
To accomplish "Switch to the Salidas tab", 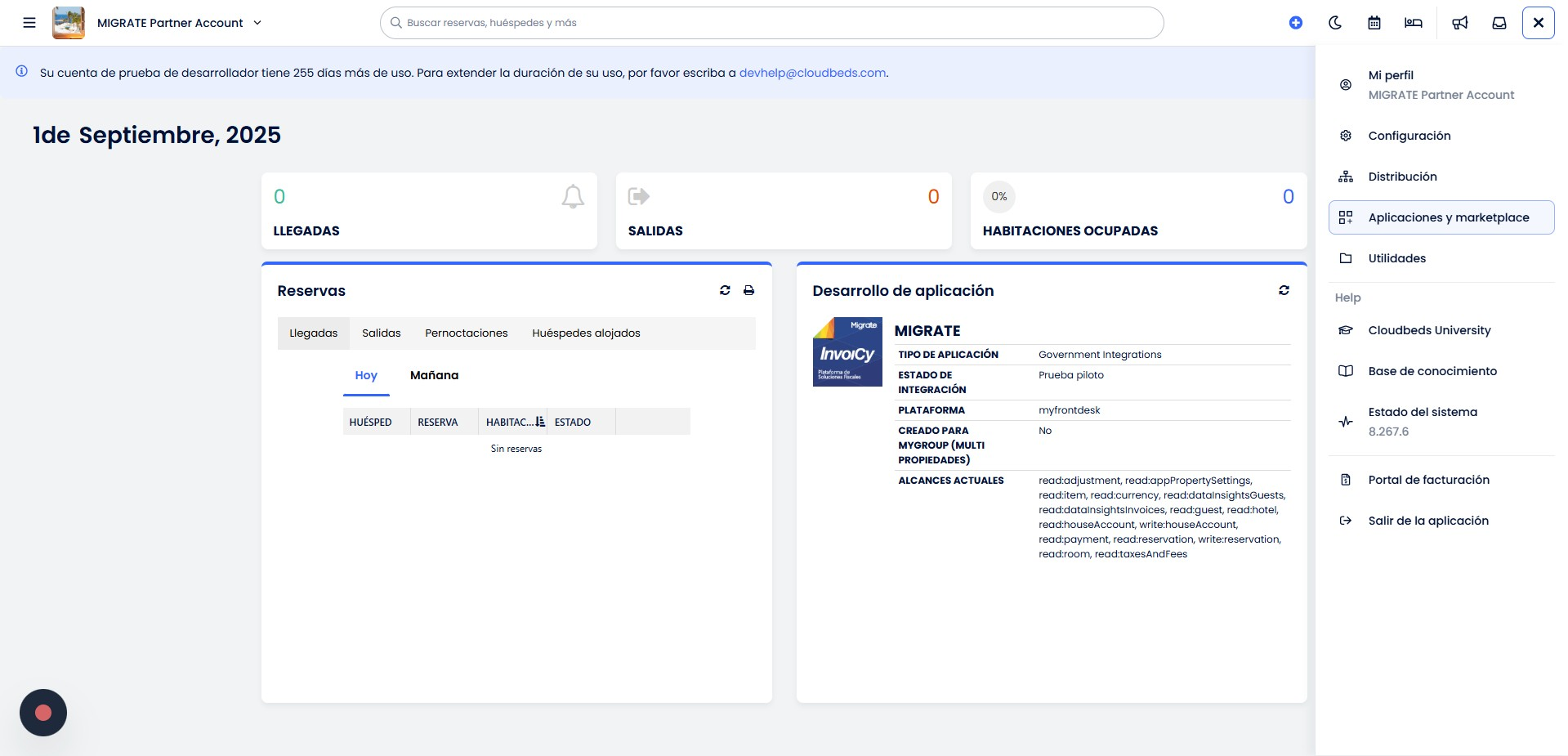I will coord(382,333).
